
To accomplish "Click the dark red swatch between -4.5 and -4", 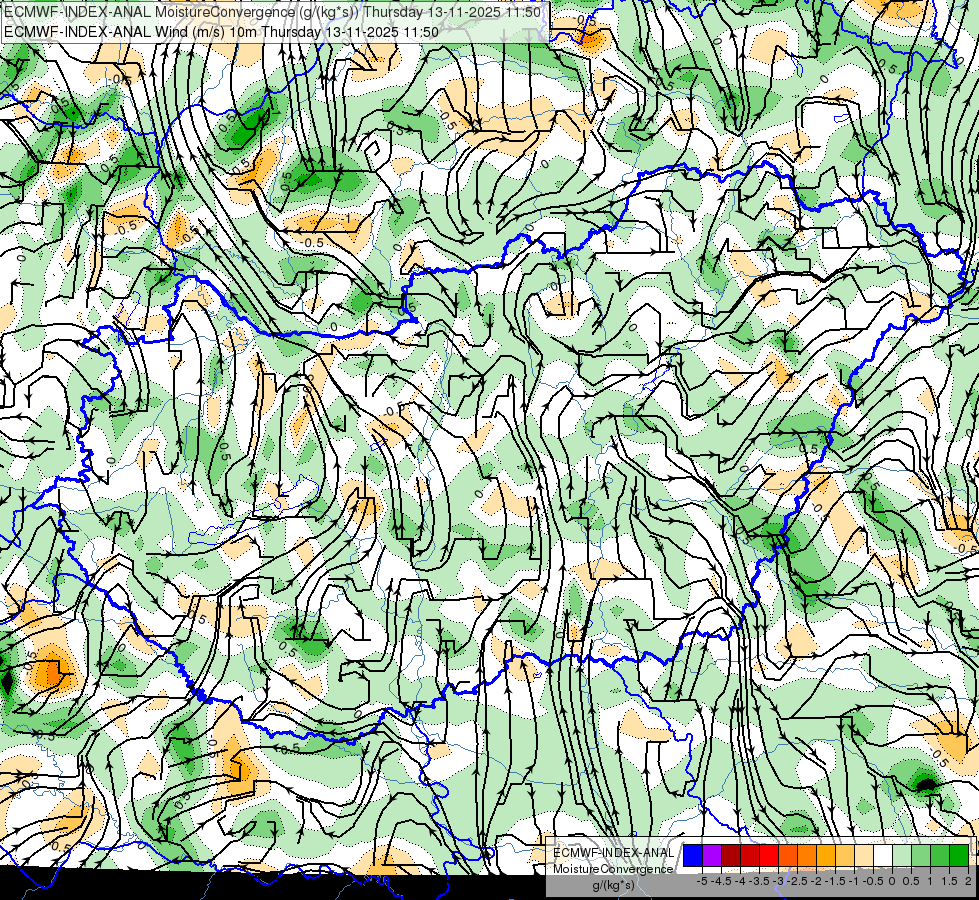I will 731,855.
